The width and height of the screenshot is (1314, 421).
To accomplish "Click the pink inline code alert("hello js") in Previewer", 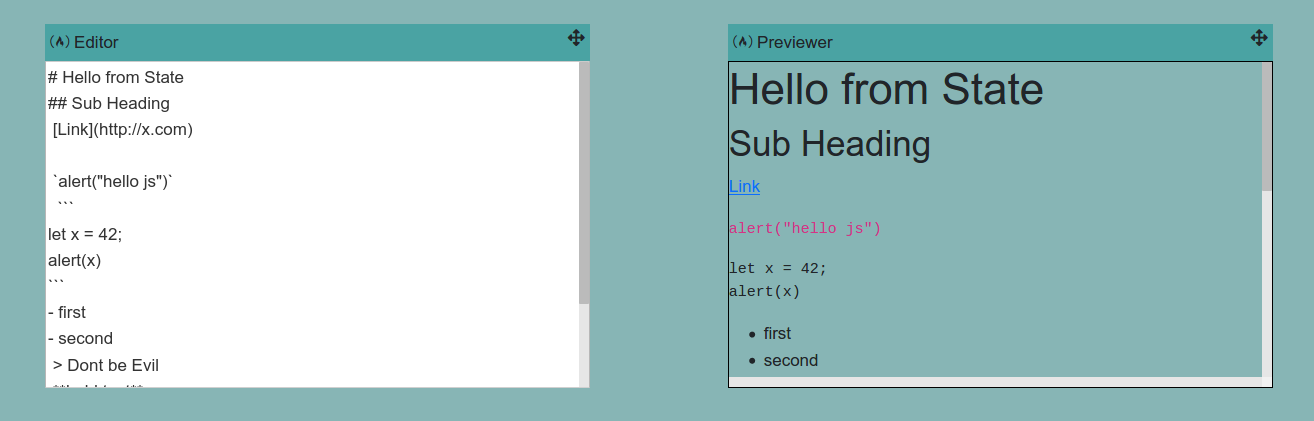I will pyautogui.click(x=805, y=228).
